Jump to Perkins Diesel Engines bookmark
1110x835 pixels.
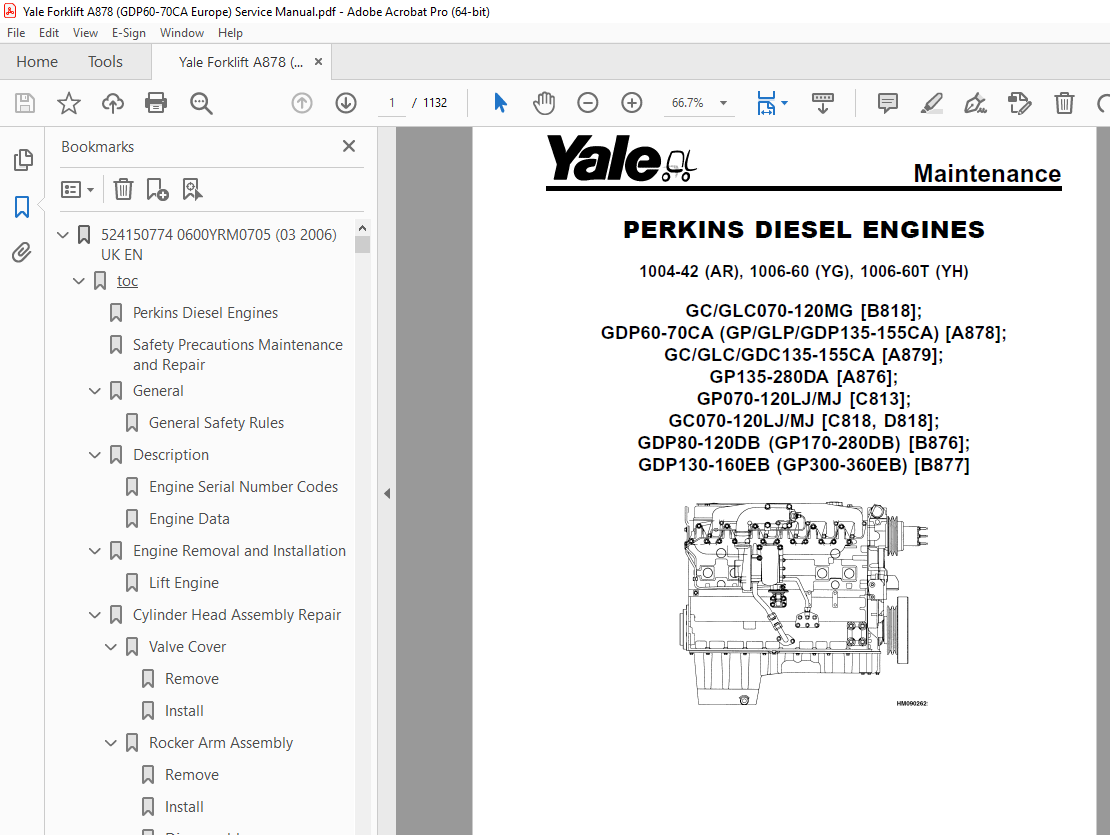(x=205, y=313)
